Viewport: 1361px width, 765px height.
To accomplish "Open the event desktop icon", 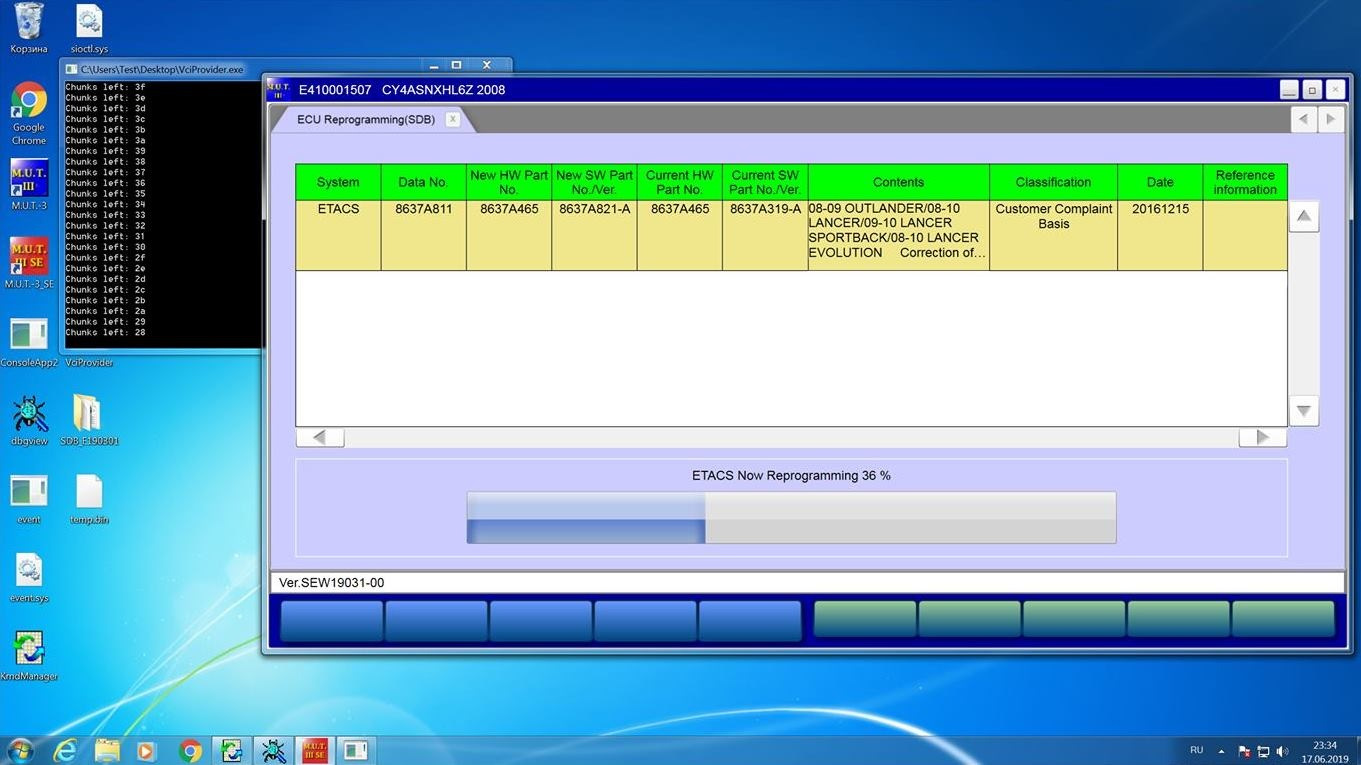I will click(x=29, y=499).
